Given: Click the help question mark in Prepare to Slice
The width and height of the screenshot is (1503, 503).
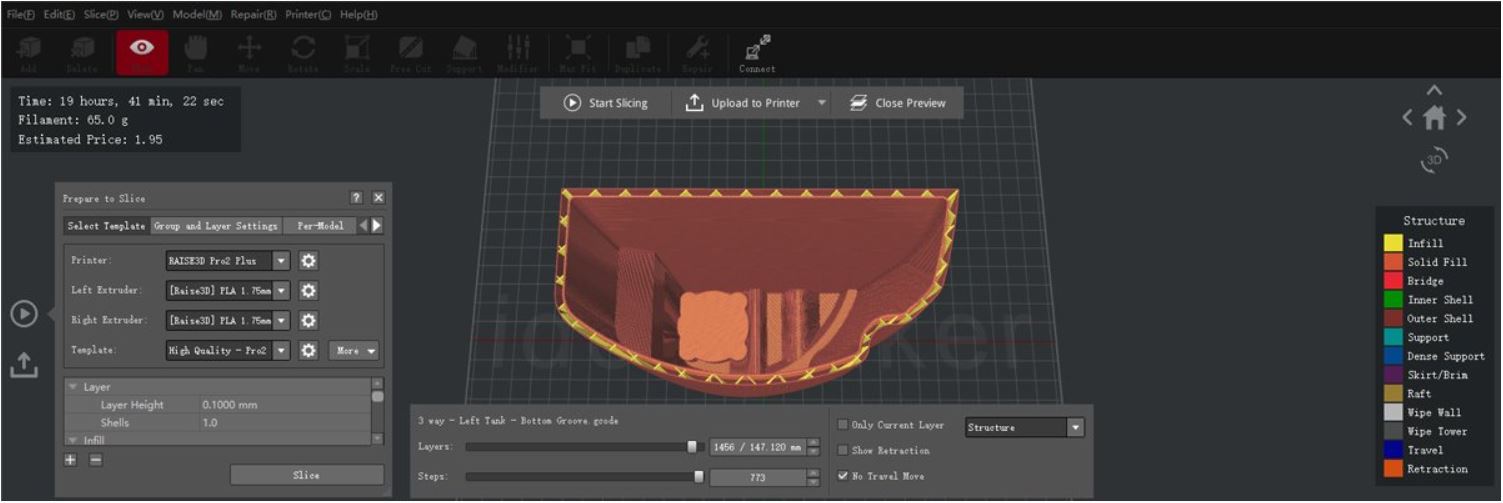Looking at the screenshot, I should [356, 198].
